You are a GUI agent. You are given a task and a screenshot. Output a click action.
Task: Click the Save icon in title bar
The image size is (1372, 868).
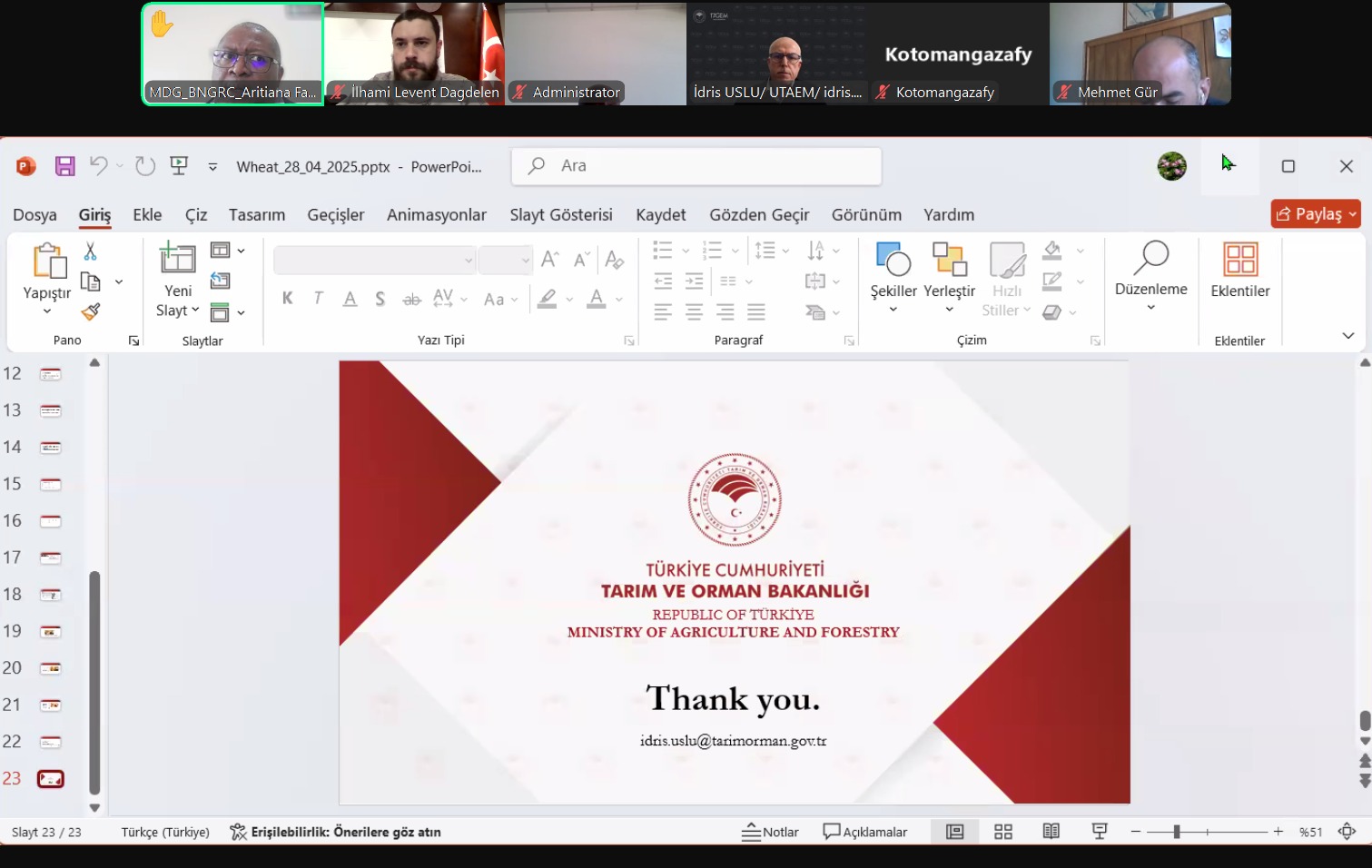(x=64, y=166)
